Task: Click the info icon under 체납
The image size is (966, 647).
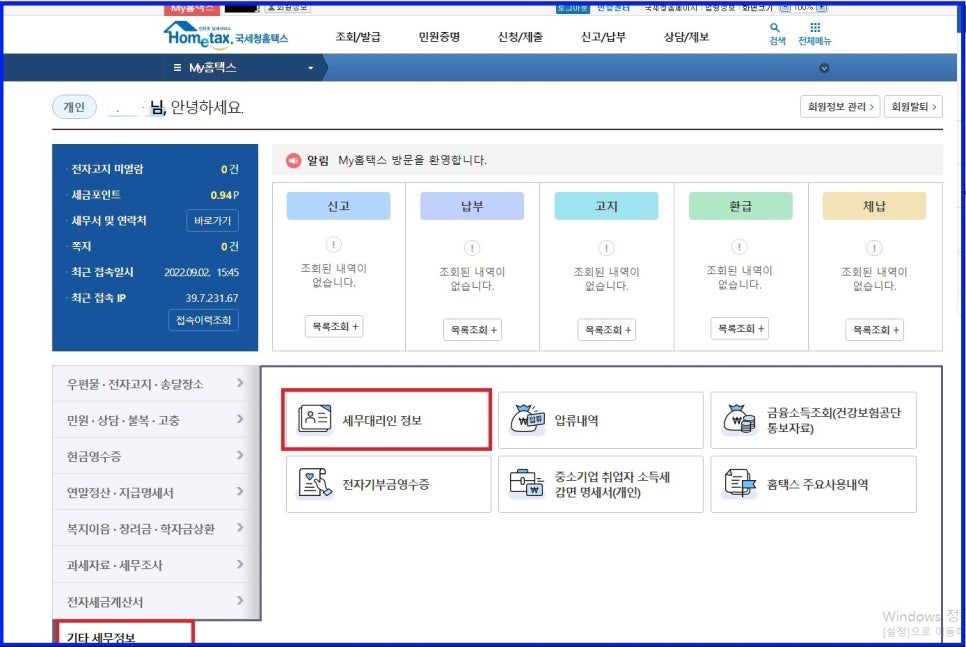Action: (x=874, y=248)
